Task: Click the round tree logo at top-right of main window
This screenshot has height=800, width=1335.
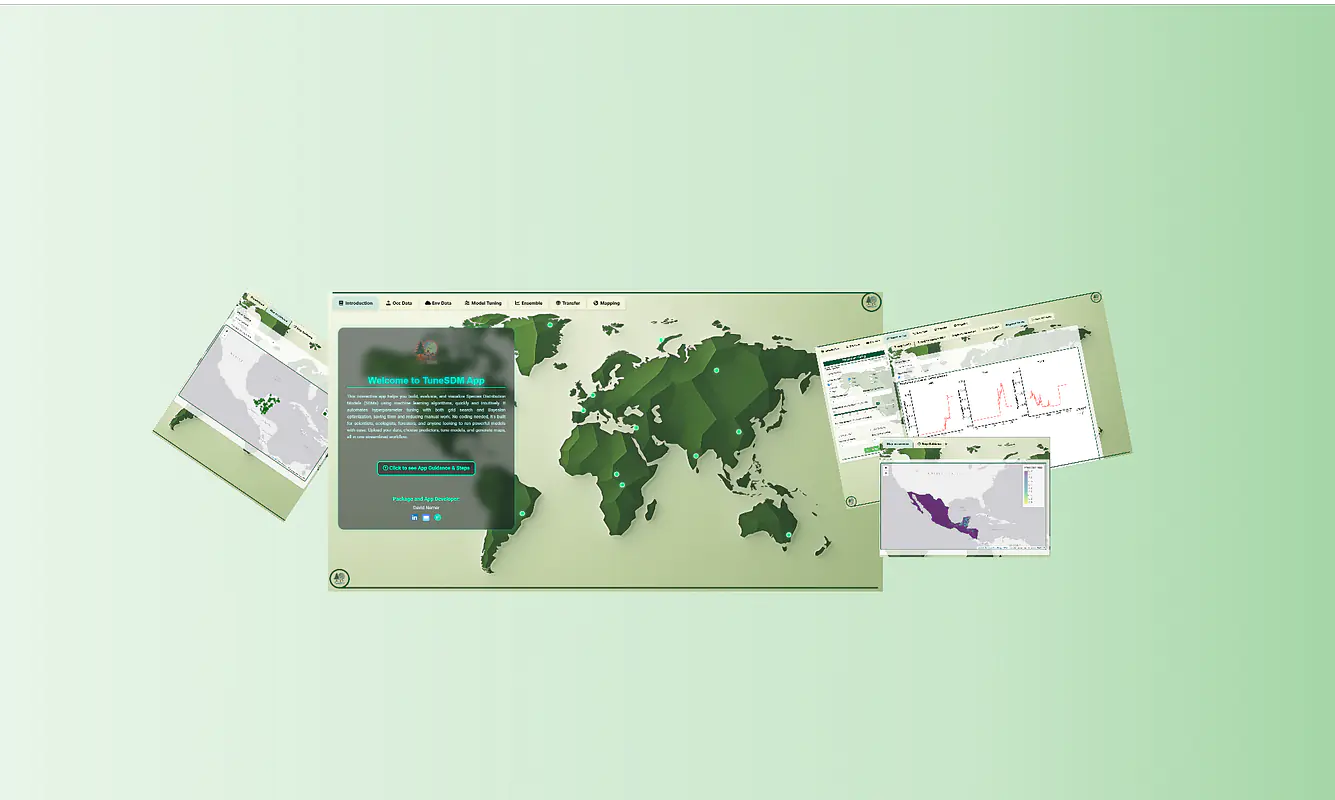Action: coord(871,302)
